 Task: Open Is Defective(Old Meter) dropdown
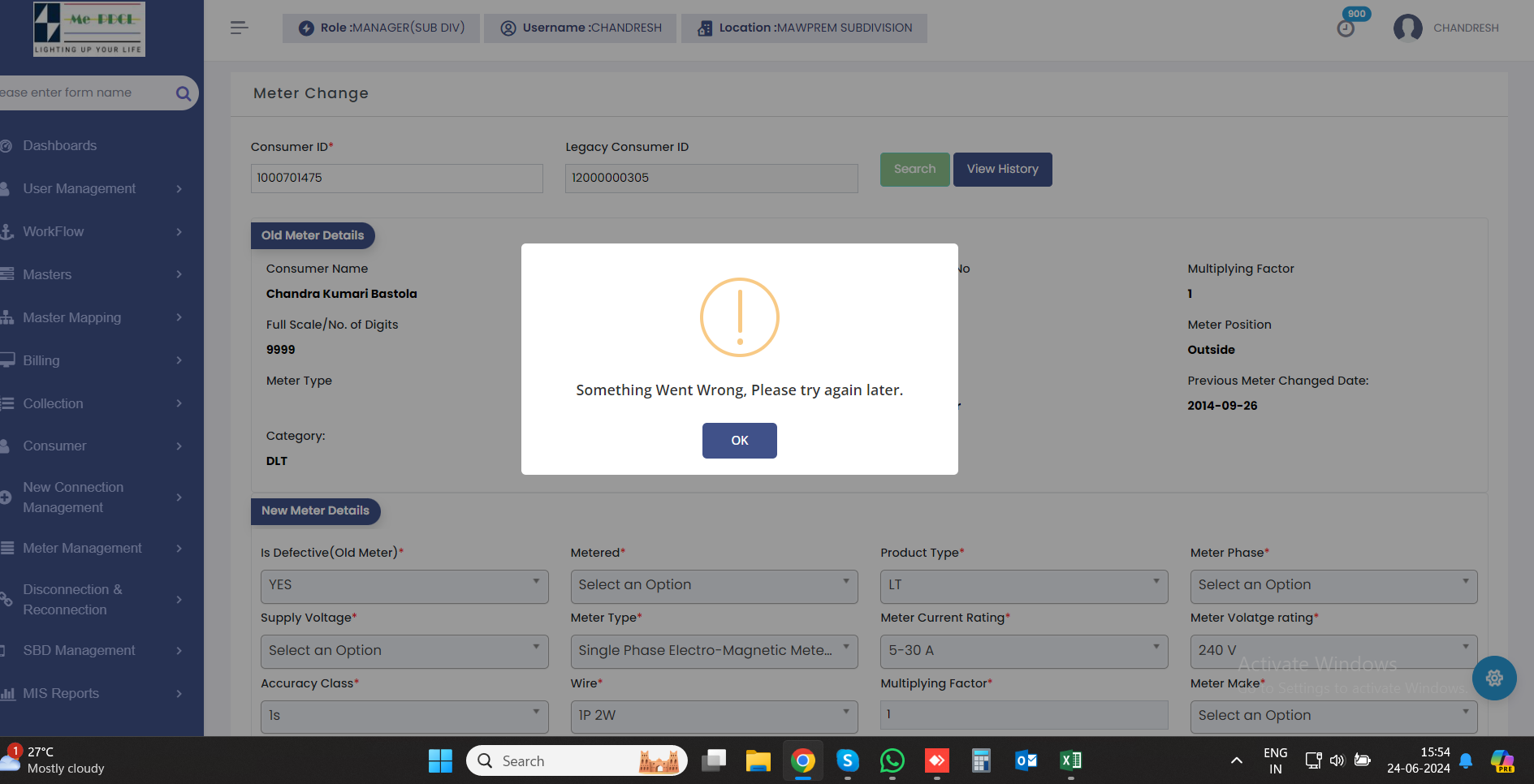pyautogui.click(x=404, y=586)
